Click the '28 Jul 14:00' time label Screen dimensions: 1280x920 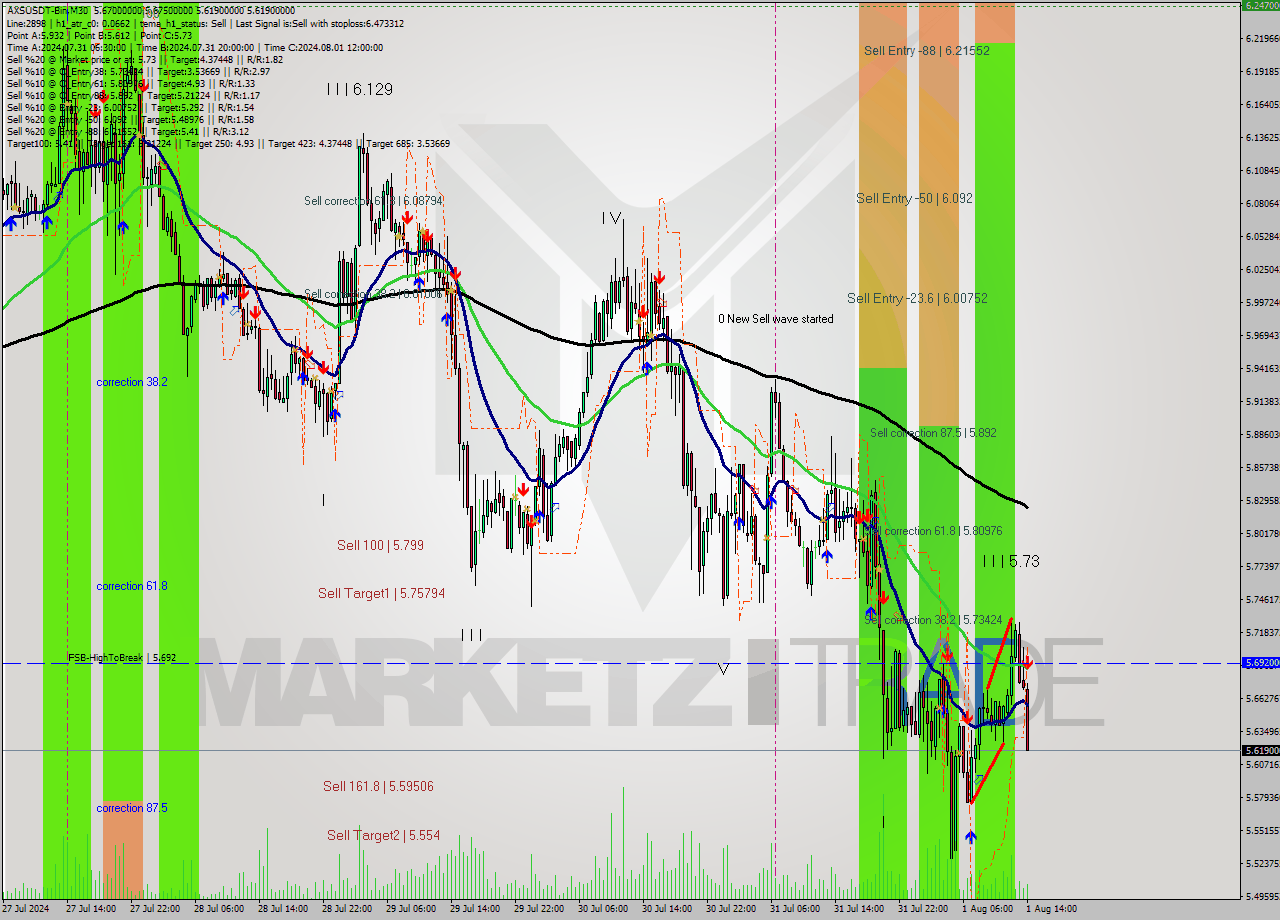click(x=282, y=909)
